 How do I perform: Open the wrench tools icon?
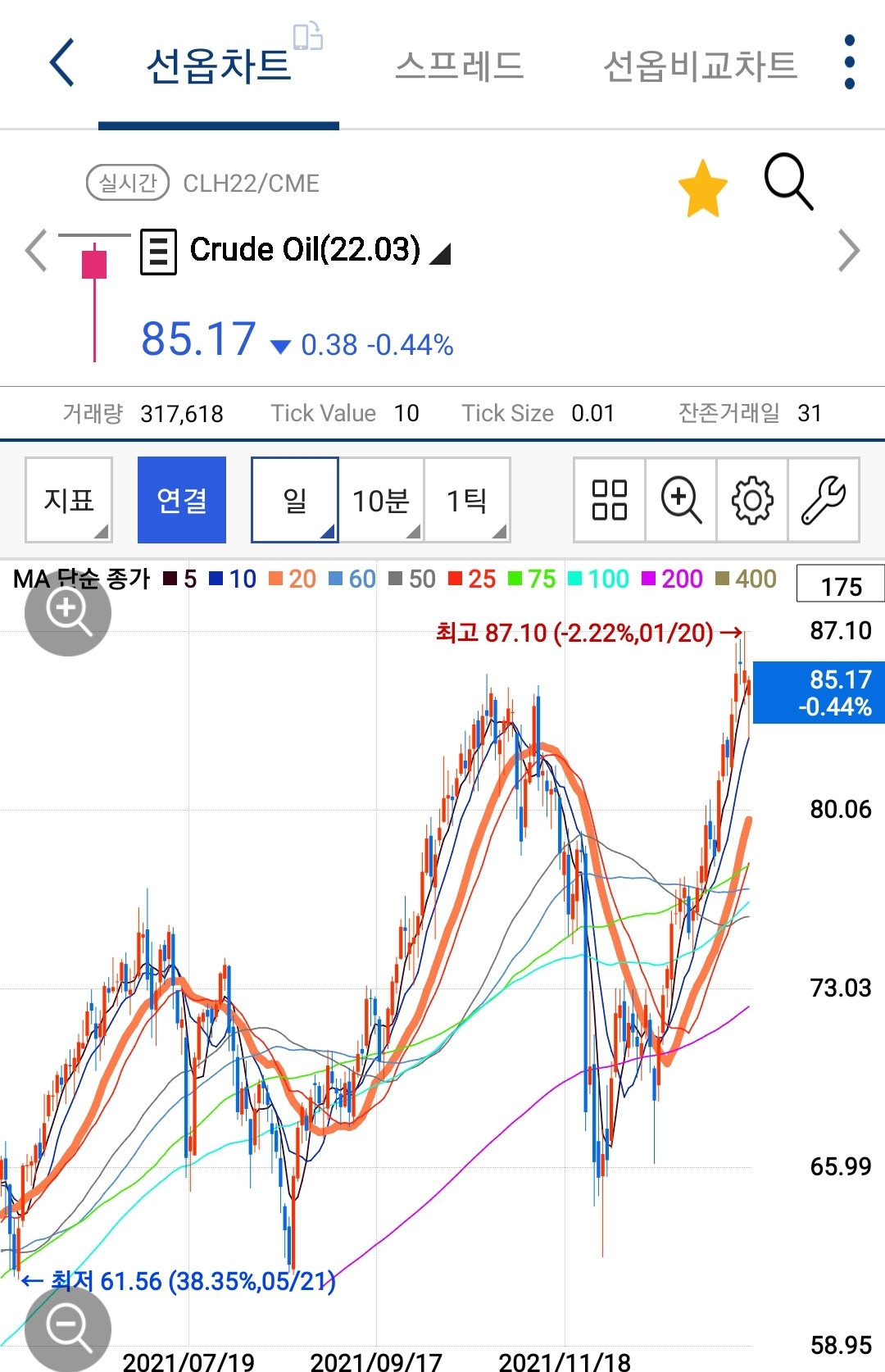coord(824,500)
